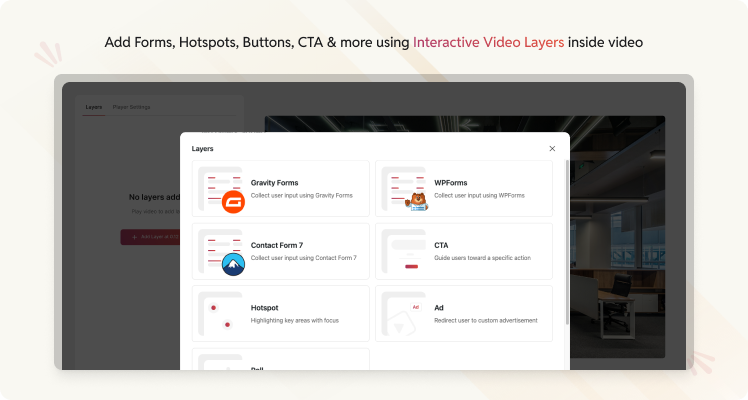Click "Guide users toward a specific action" description

484,258
